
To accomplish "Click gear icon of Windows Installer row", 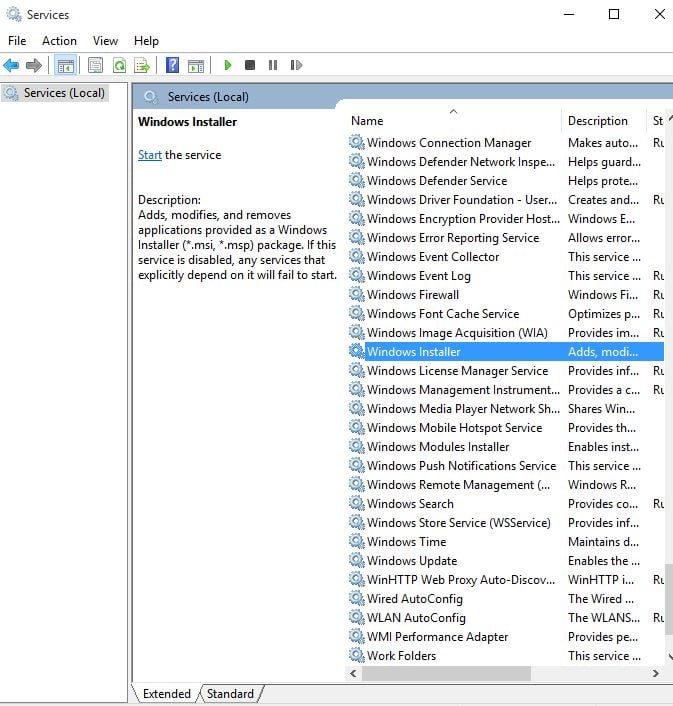I will [357, 351].
